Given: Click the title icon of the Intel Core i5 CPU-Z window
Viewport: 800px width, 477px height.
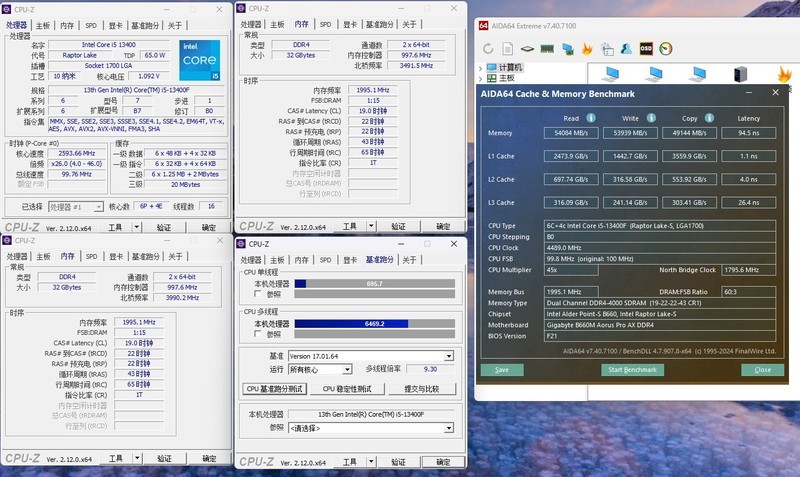Looking at the screenshot, I should (7, 9).
